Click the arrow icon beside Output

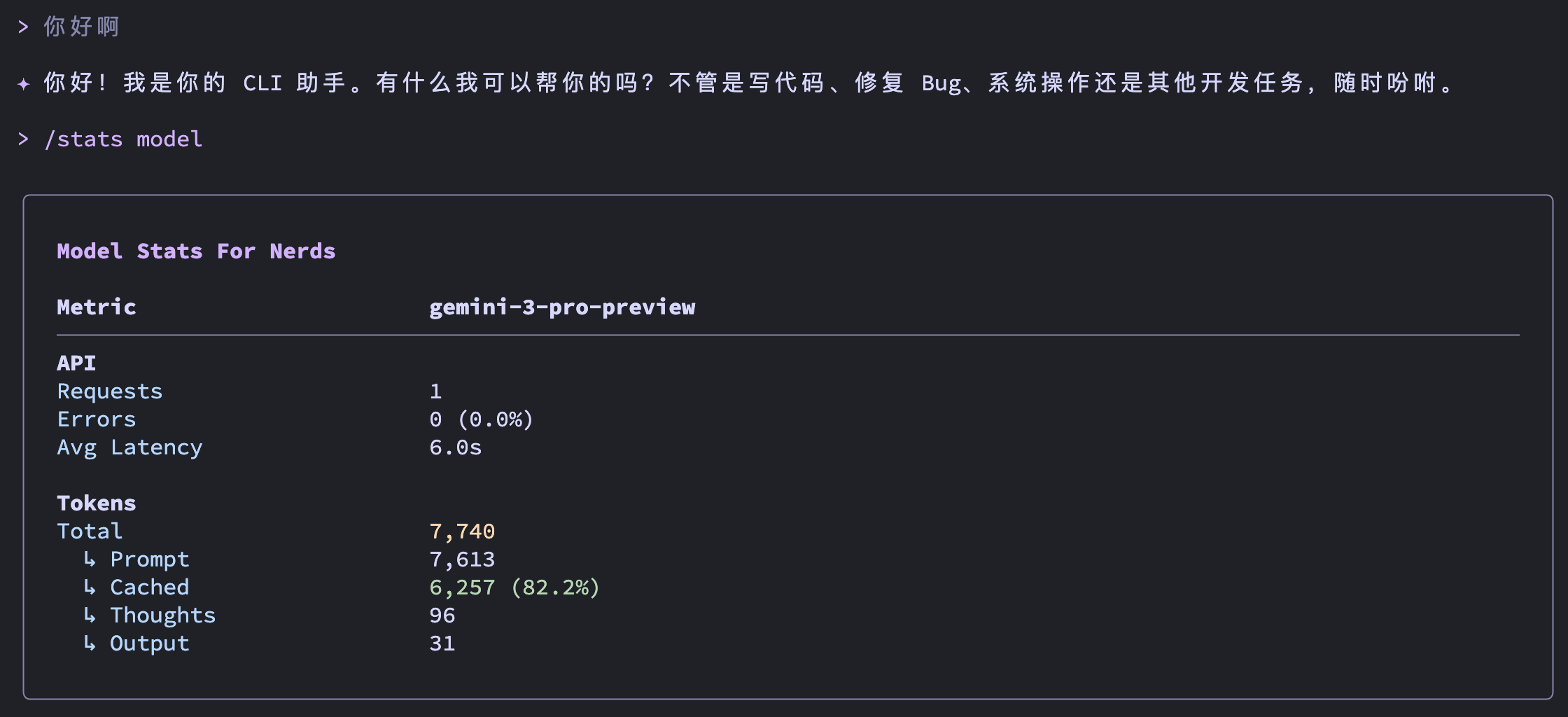click(90, 643)
